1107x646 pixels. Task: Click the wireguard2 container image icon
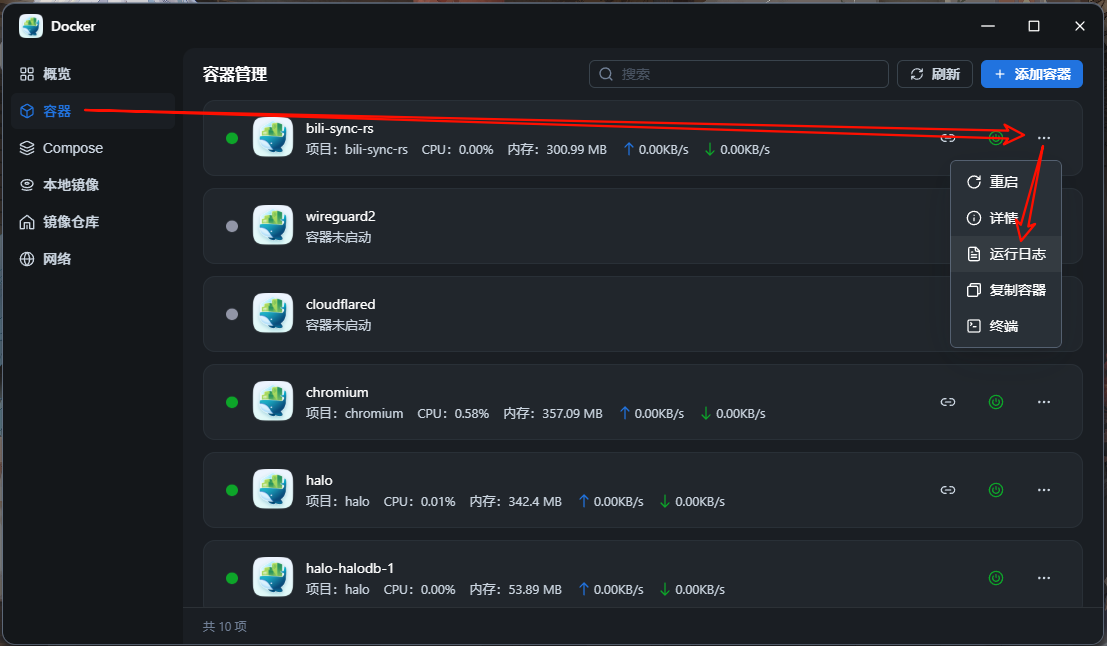[273, 226]
